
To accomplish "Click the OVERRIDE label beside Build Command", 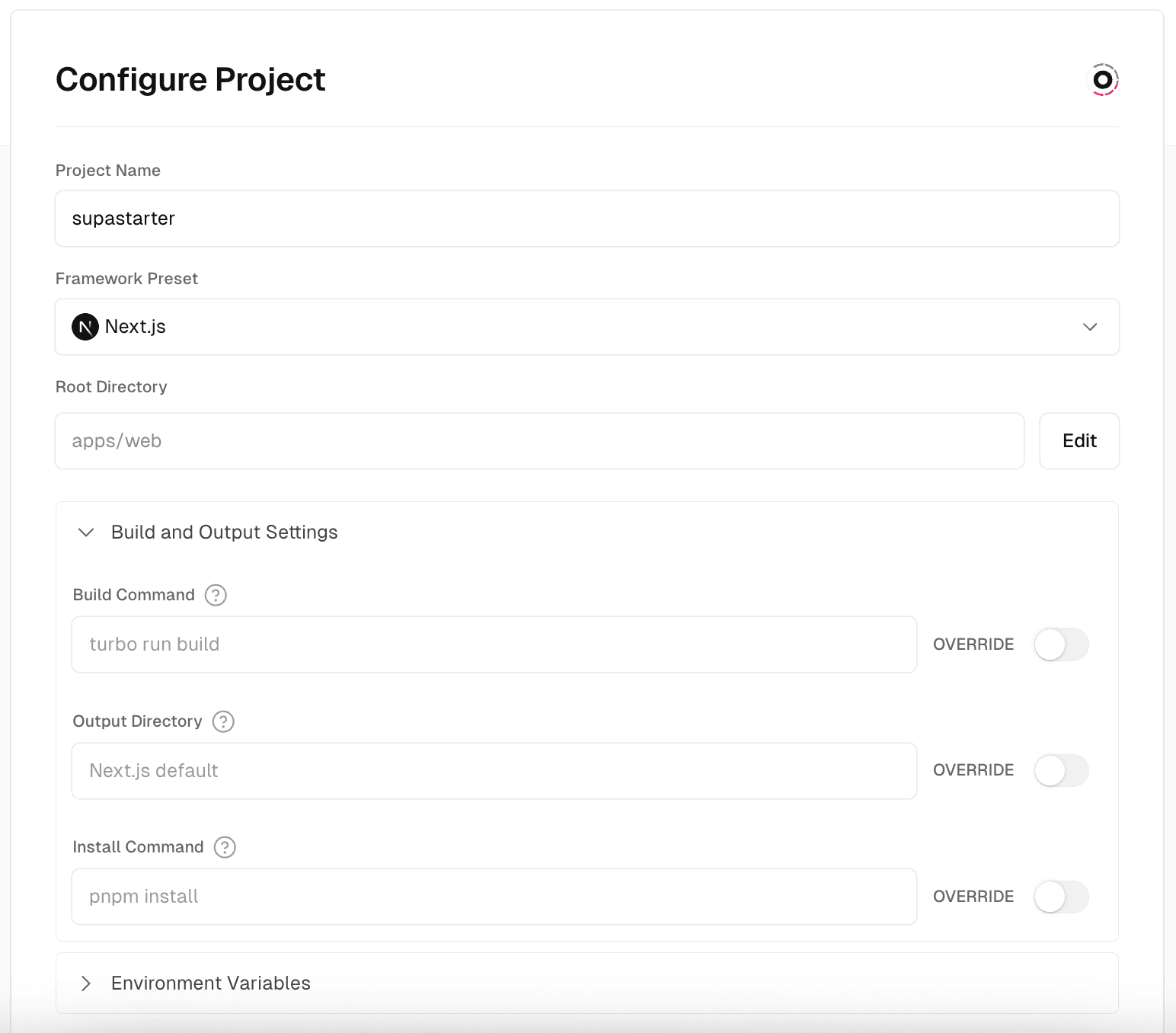I will [x=973, y=644].
